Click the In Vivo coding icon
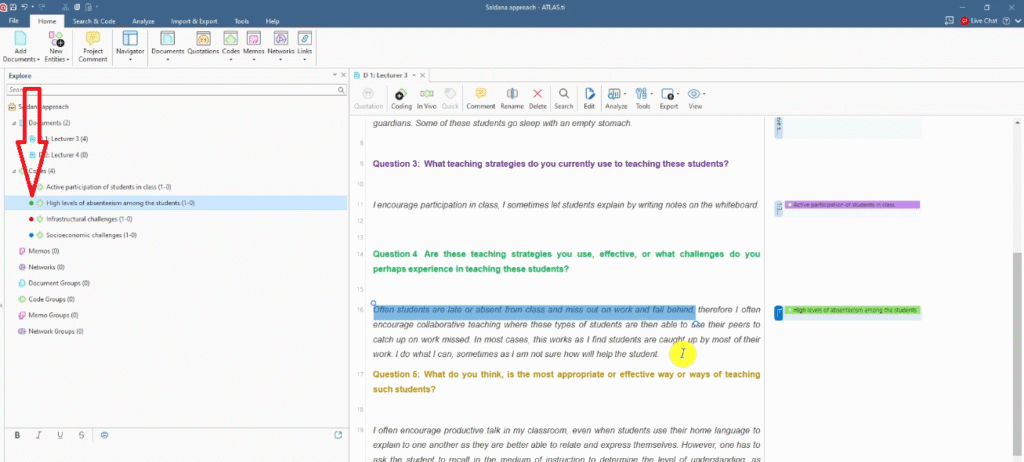Viewport: 1024px width, 462px height. point(427,98)
